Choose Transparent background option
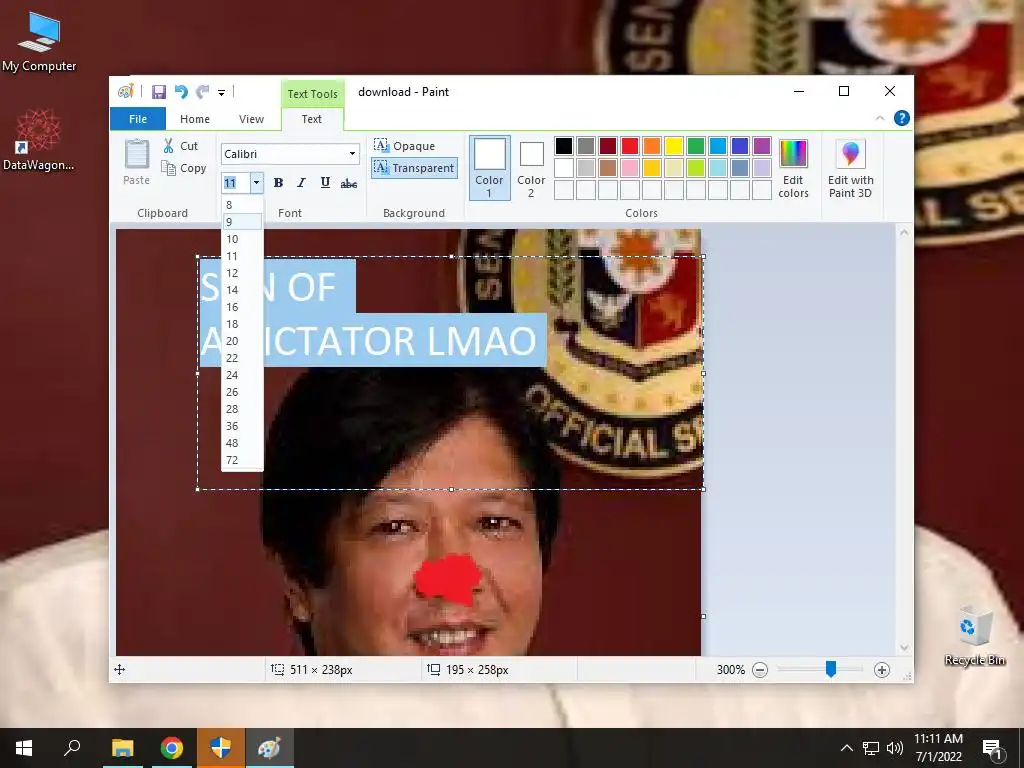The height and width of the screenshot is (768, 1024). click(415, 168)
